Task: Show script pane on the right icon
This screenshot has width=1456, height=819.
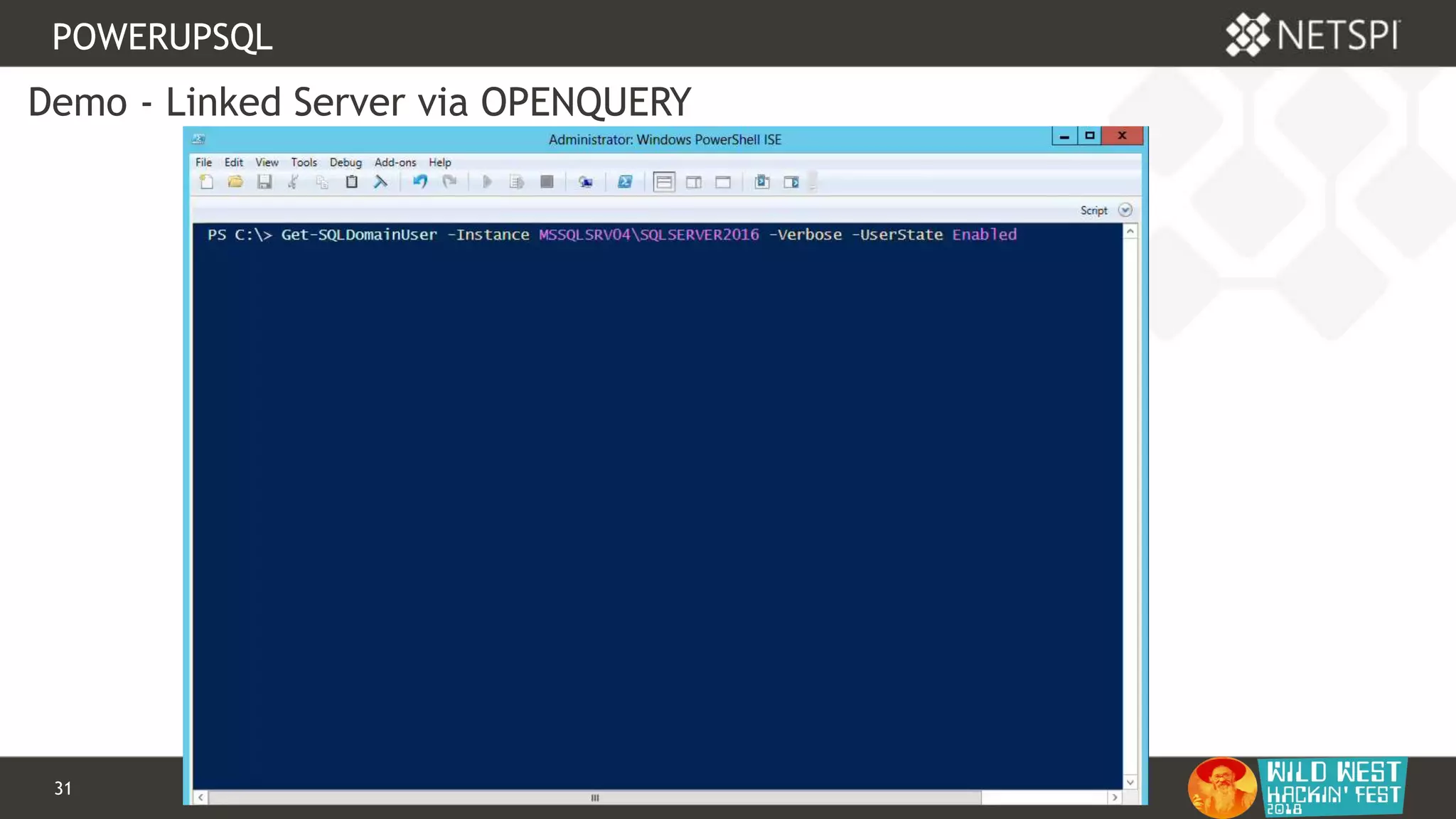Action: pos(694,182)
